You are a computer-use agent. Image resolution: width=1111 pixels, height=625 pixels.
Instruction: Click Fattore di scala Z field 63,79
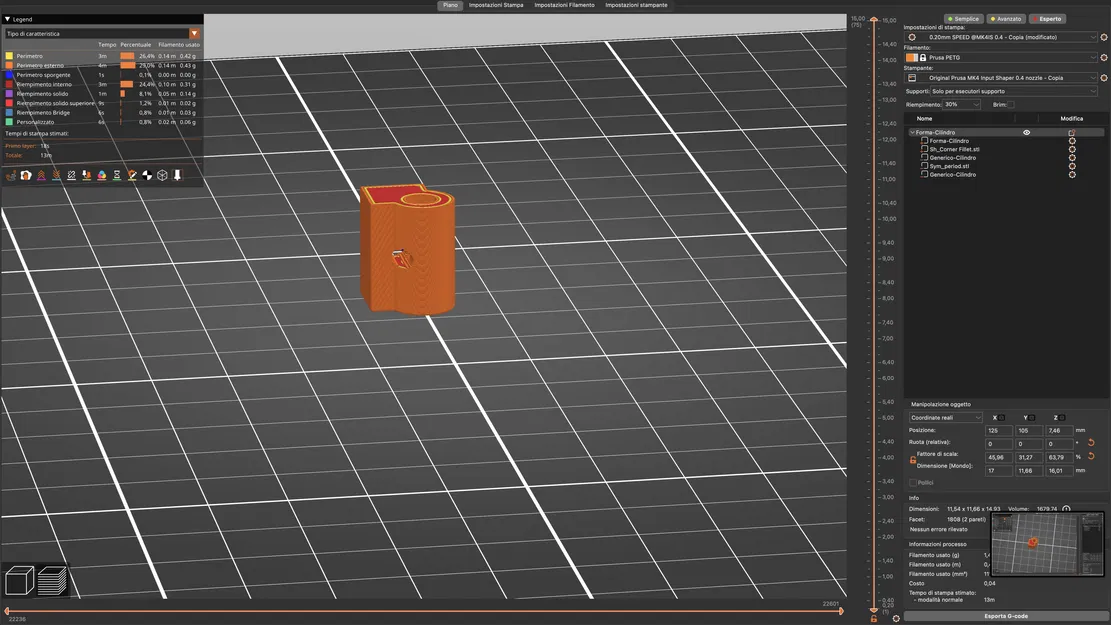(1059, 457)
